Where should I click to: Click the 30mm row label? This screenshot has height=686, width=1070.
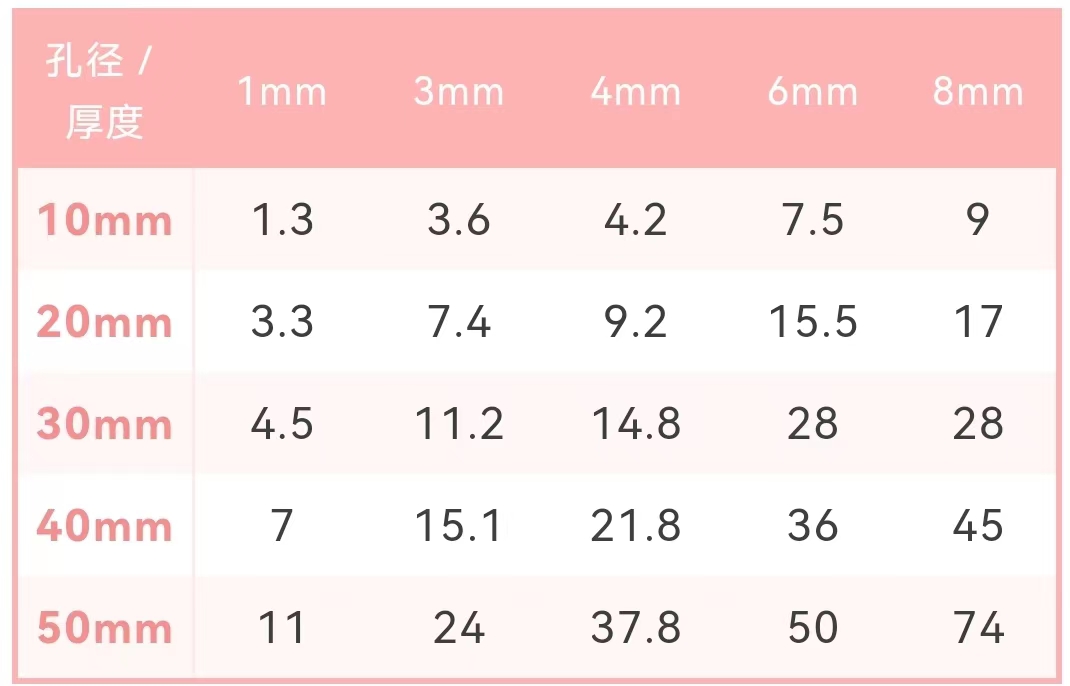tap(104, 423)
